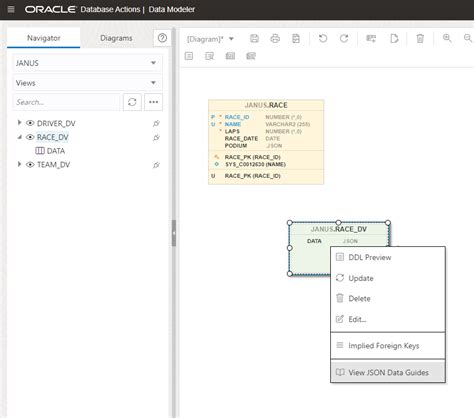Click the LAPS column in RACE table

(232, 131)
